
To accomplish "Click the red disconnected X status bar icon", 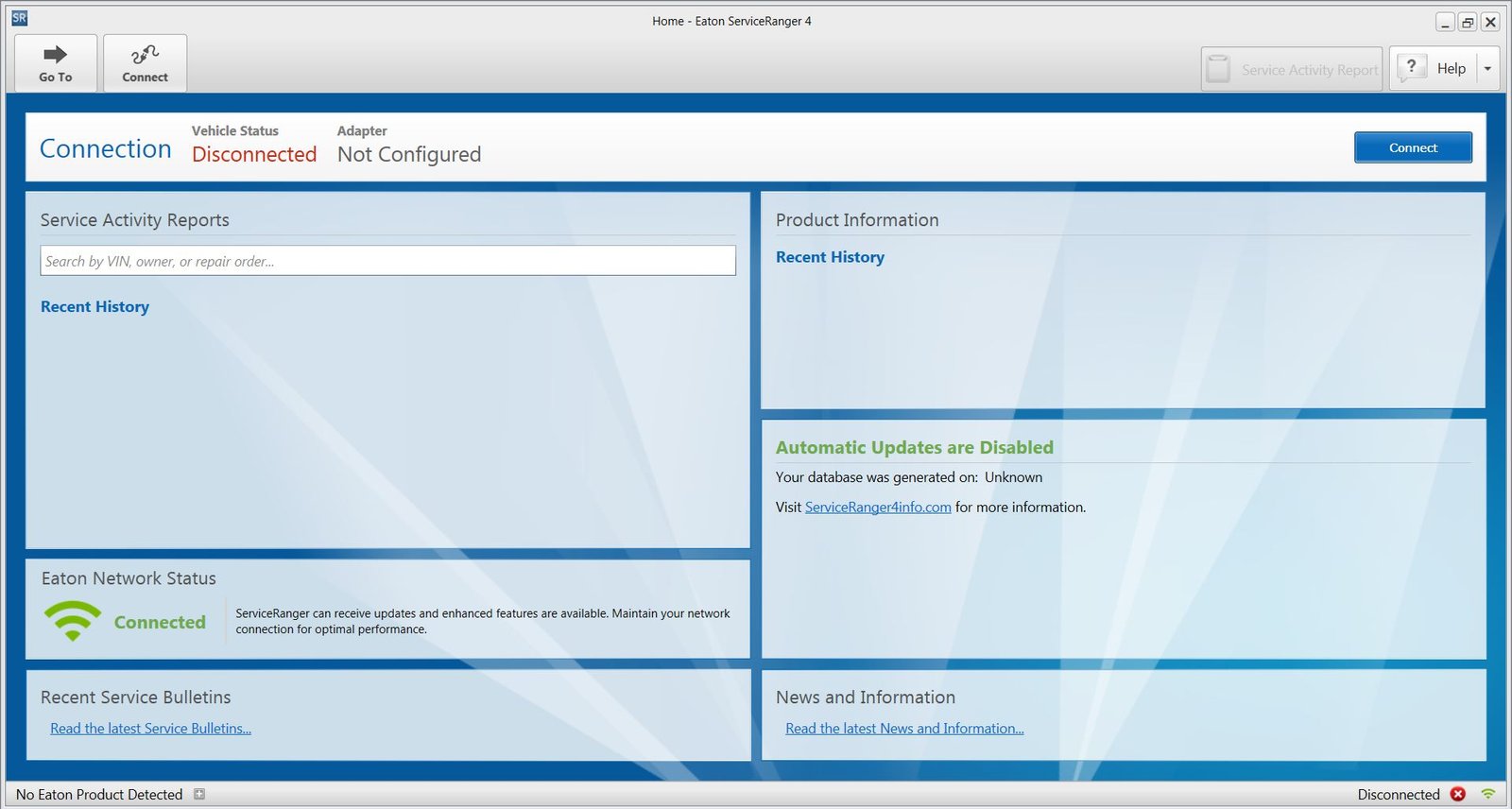I will point(1458,794).
